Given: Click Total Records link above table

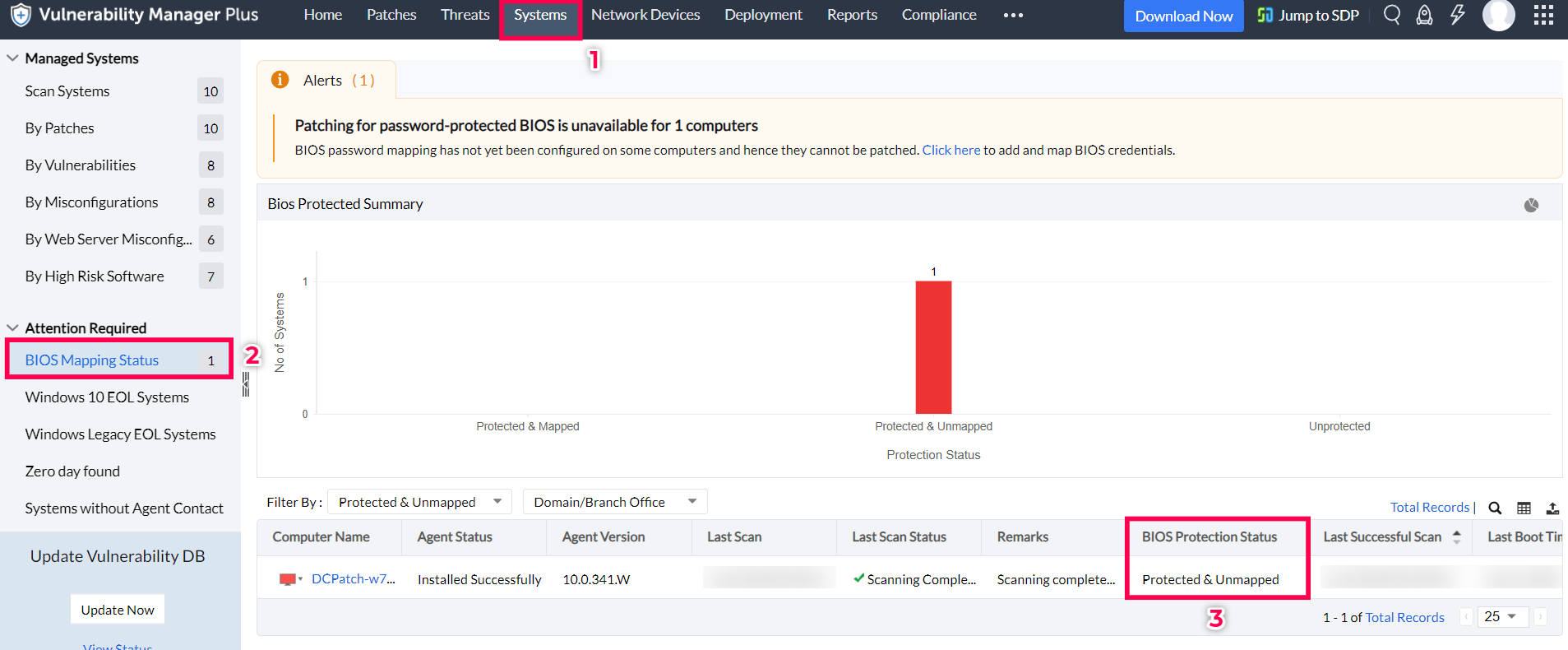Looking at the screenshot, I should click(1430, 507).
